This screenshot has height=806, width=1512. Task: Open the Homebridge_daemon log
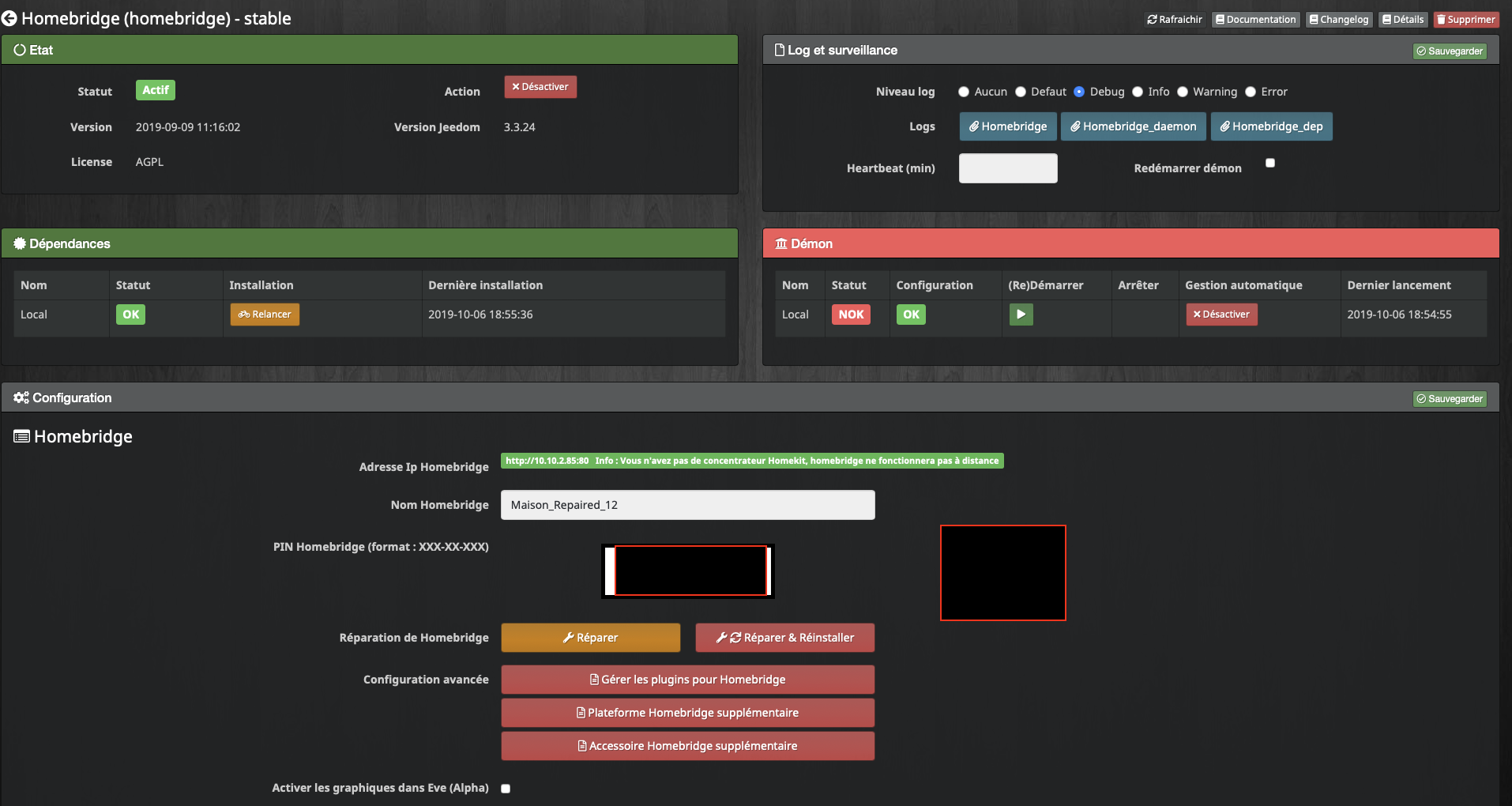point(1134,126)
